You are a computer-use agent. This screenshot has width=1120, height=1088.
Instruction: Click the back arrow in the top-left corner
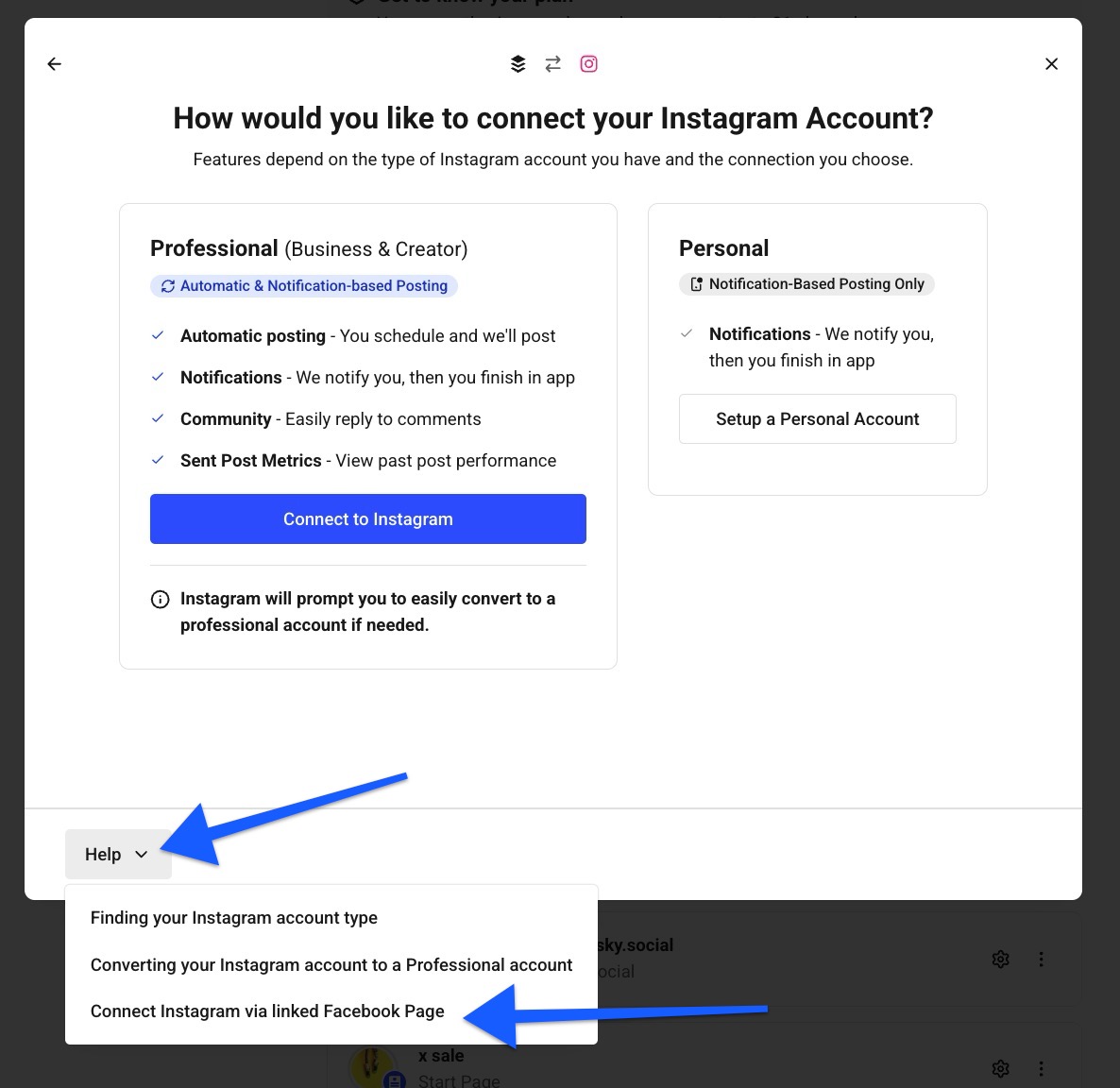point(54,63)
